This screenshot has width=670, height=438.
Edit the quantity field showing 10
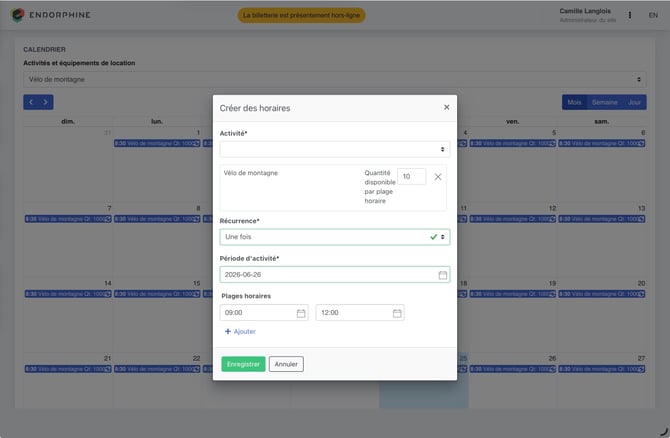(411, 176)
